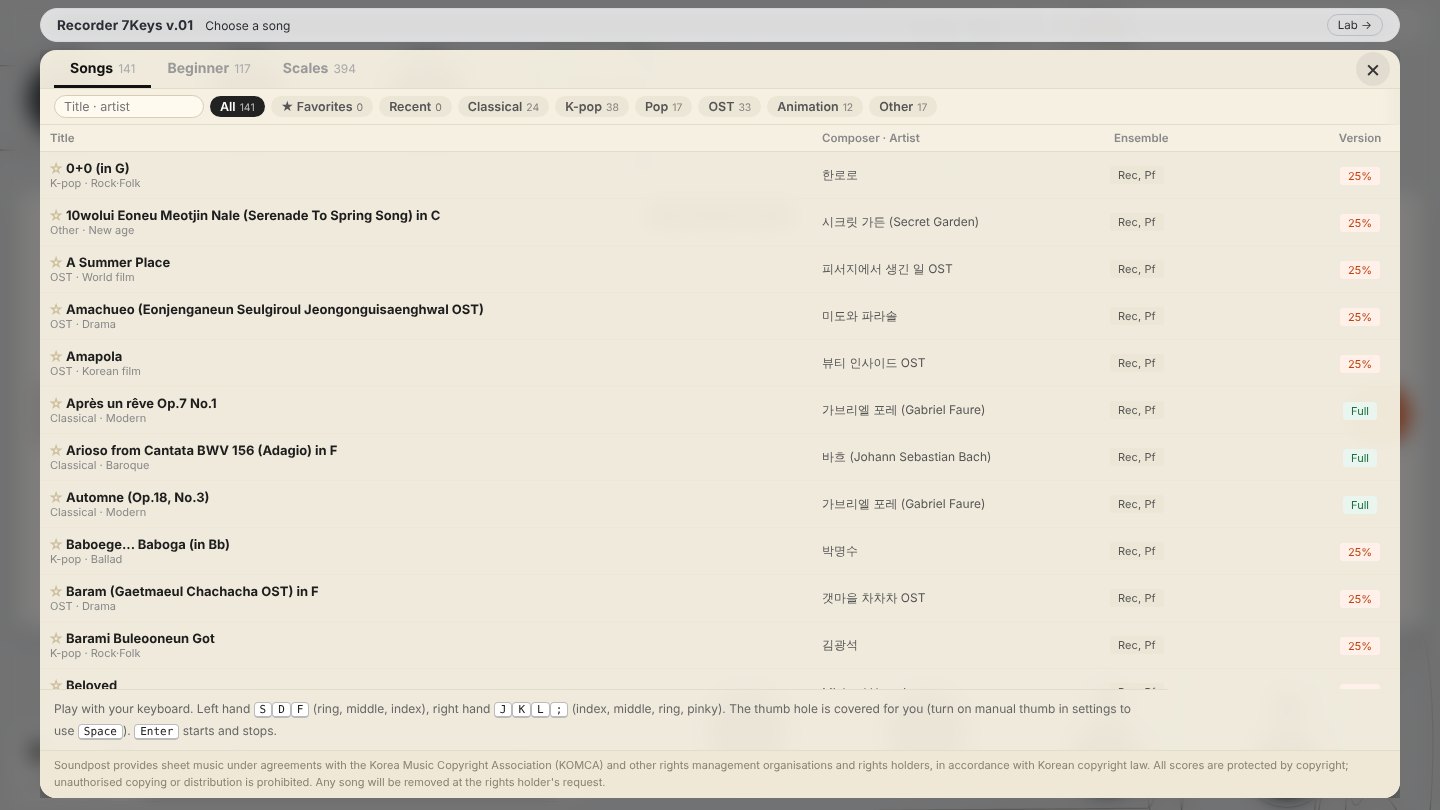Filter songs by K-pop

[592, 107]
